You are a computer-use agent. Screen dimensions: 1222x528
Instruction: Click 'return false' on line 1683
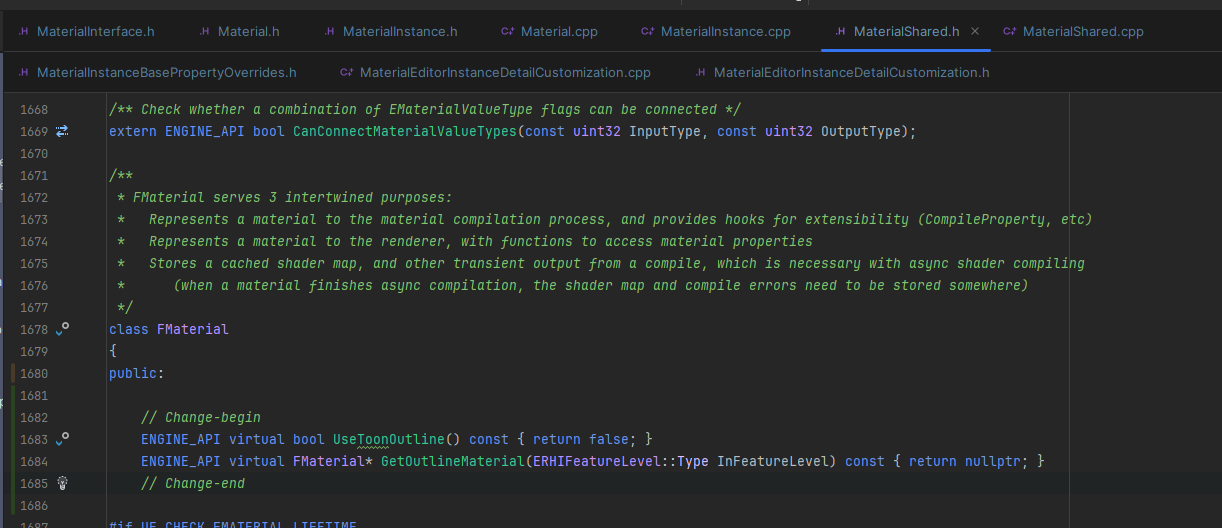click(x=581, y=439)
